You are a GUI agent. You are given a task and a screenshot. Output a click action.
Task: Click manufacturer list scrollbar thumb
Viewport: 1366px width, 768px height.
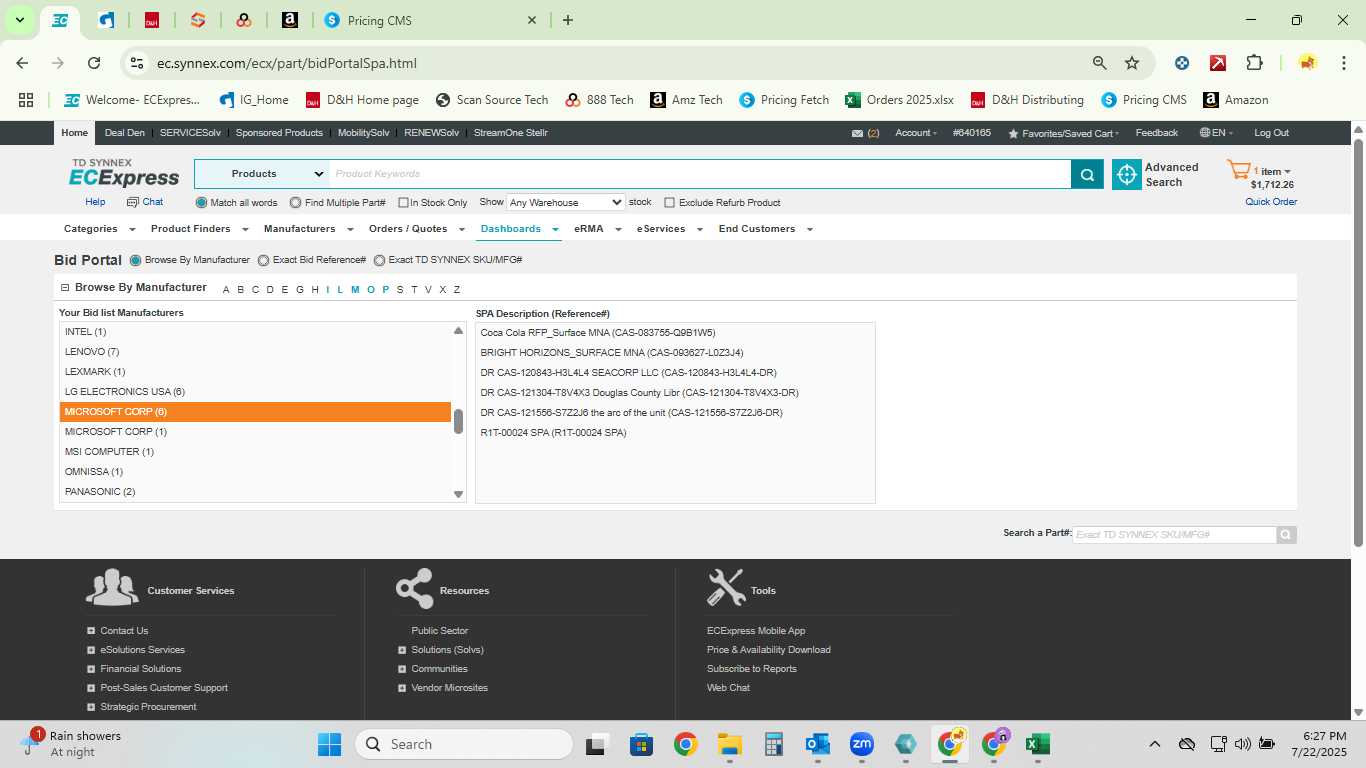pos(458,422)
